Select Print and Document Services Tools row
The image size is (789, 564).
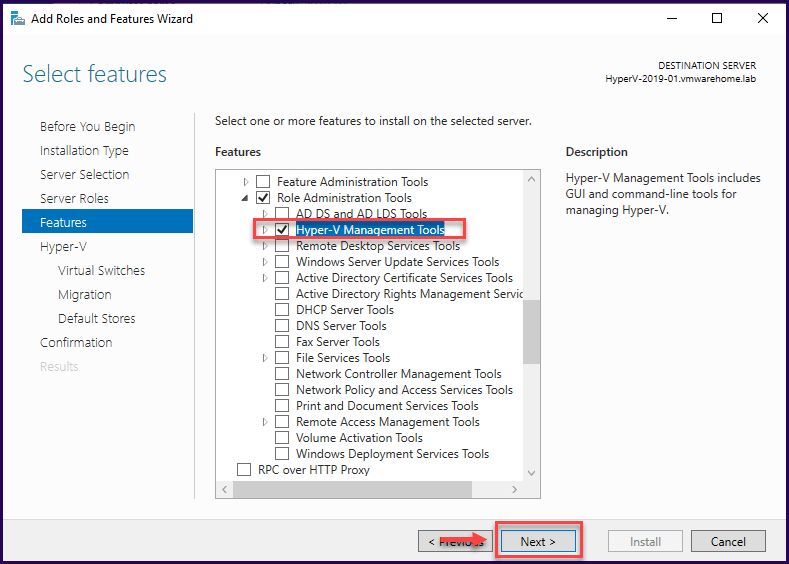[x=387, y=406]
